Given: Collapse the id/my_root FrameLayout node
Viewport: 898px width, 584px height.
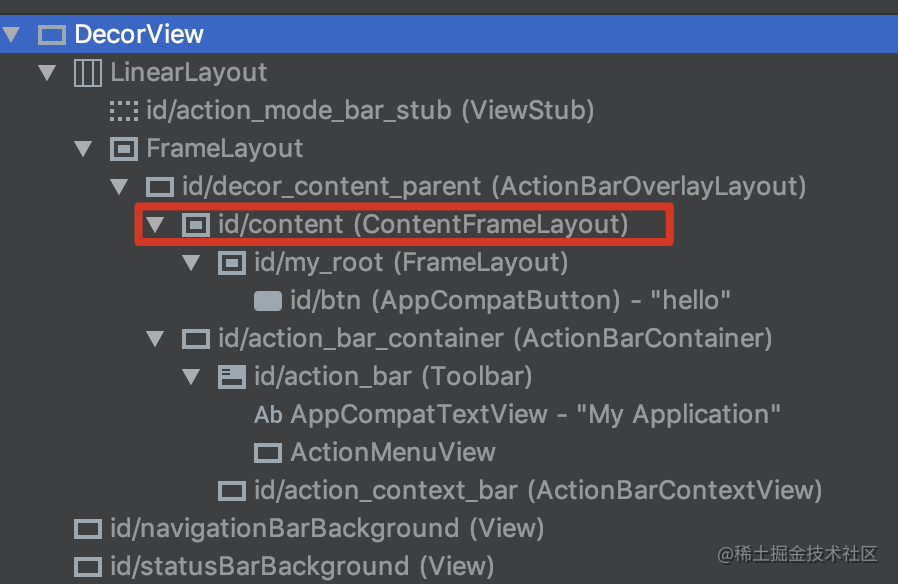Looking at the screenshot, I should pos(191,262).
